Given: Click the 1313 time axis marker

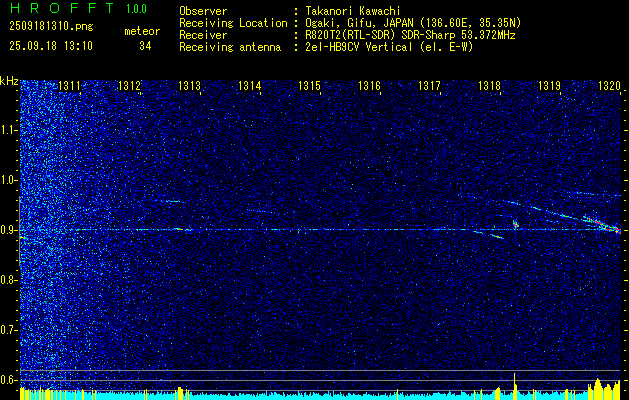Looking at the screenshot, I should [189, 85].
